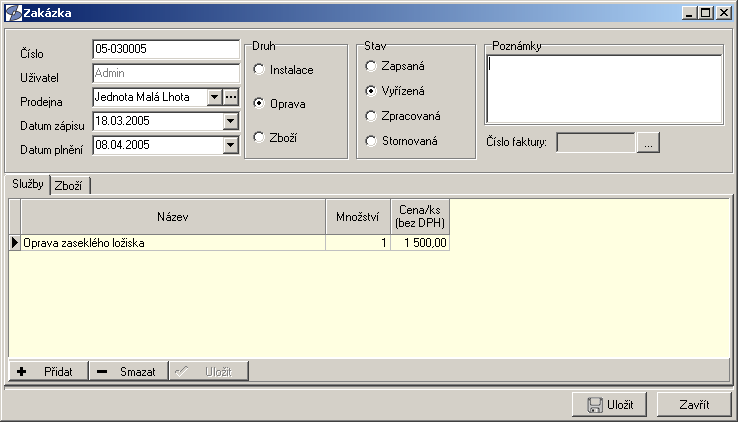Viewport: 738px width, 422px height.
Task: Click inside the Poznámky text area
Action: tap(603, 88)
